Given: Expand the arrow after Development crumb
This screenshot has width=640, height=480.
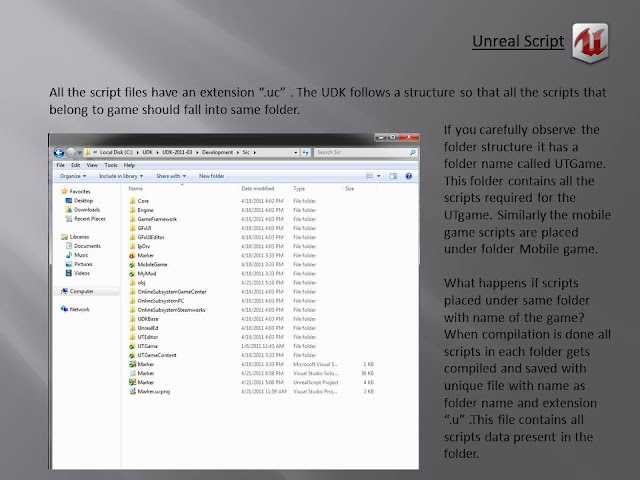Looking at the screenshot, I should [x=238, y=152].
